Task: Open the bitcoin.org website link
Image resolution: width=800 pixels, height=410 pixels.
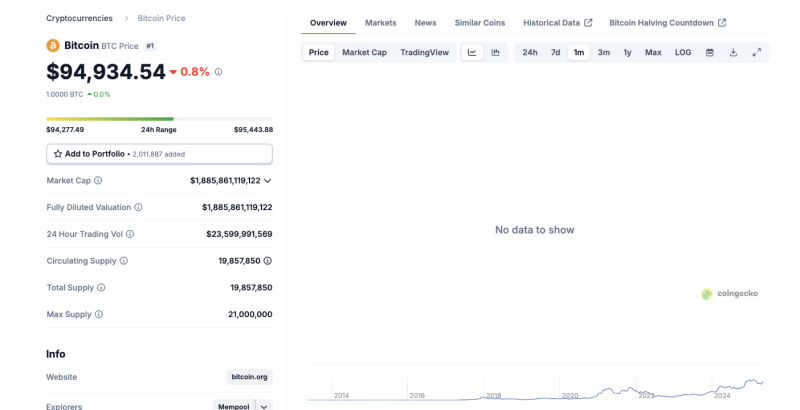Action: click(x=249, y=377)
